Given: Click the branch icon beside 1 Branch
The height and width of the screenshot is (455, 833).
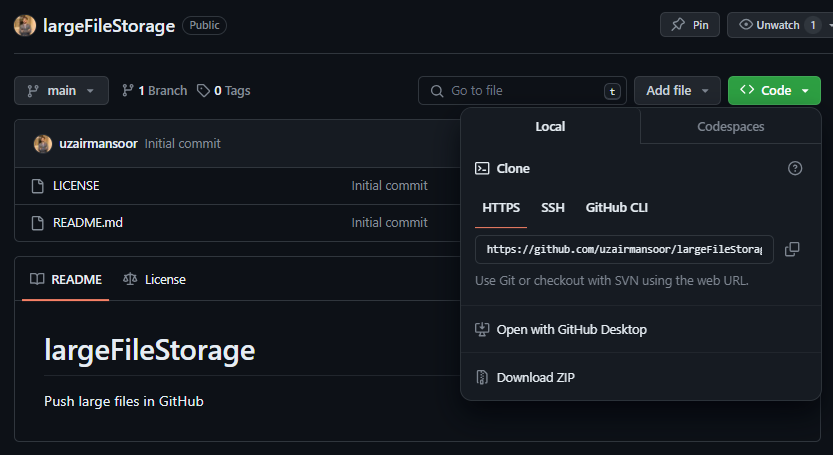Looking at the screenshot, I should (128, 91).
